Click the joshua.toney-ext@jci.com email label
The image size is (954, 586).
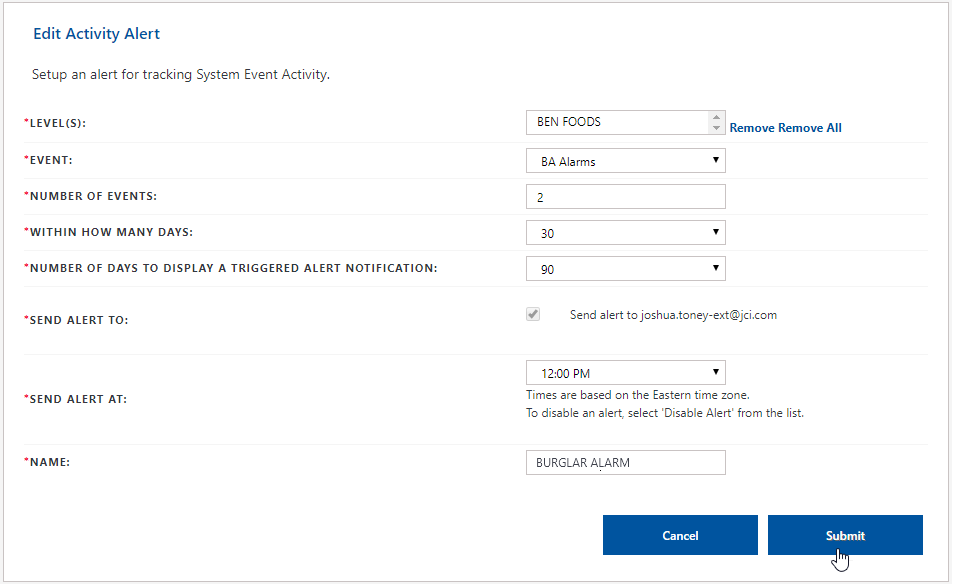click(x=673, y=315)
